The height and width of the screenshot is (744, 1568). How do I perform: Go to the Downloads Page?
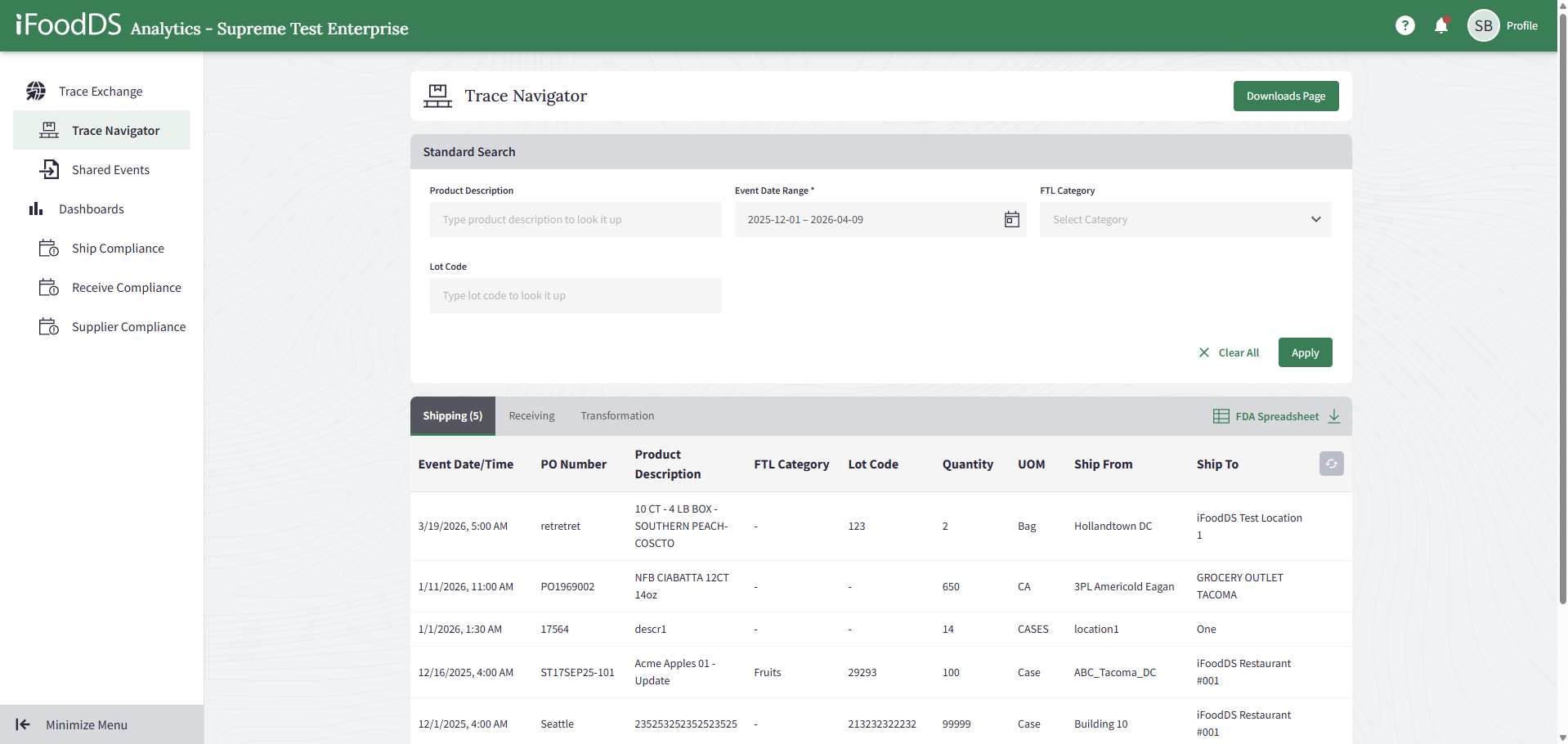(1285, 96)
